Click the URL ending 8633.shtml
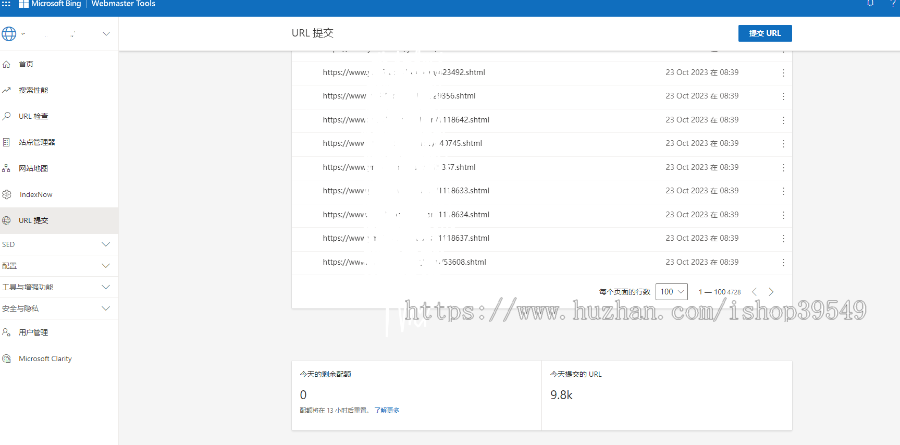Screen dimensions: 900x445 point(405,191)
